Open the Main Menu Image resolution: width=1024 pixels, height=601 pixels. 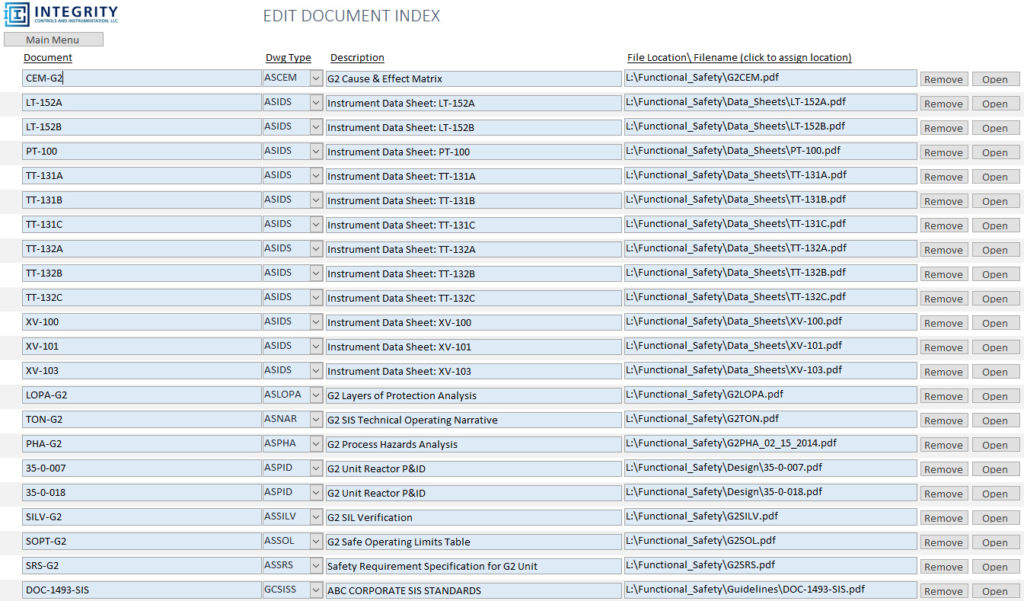pyautogui.click(x=53, y=40)
